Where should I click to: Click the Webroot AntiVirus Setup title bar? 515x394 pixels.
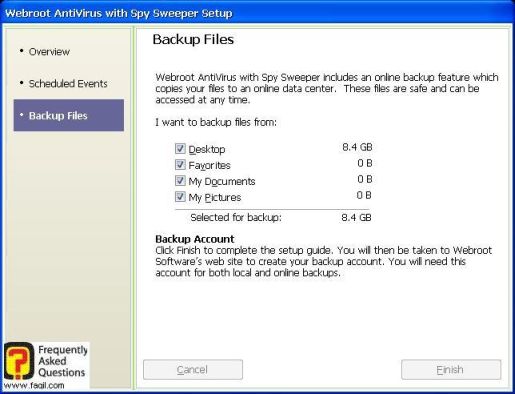[257, 13]
